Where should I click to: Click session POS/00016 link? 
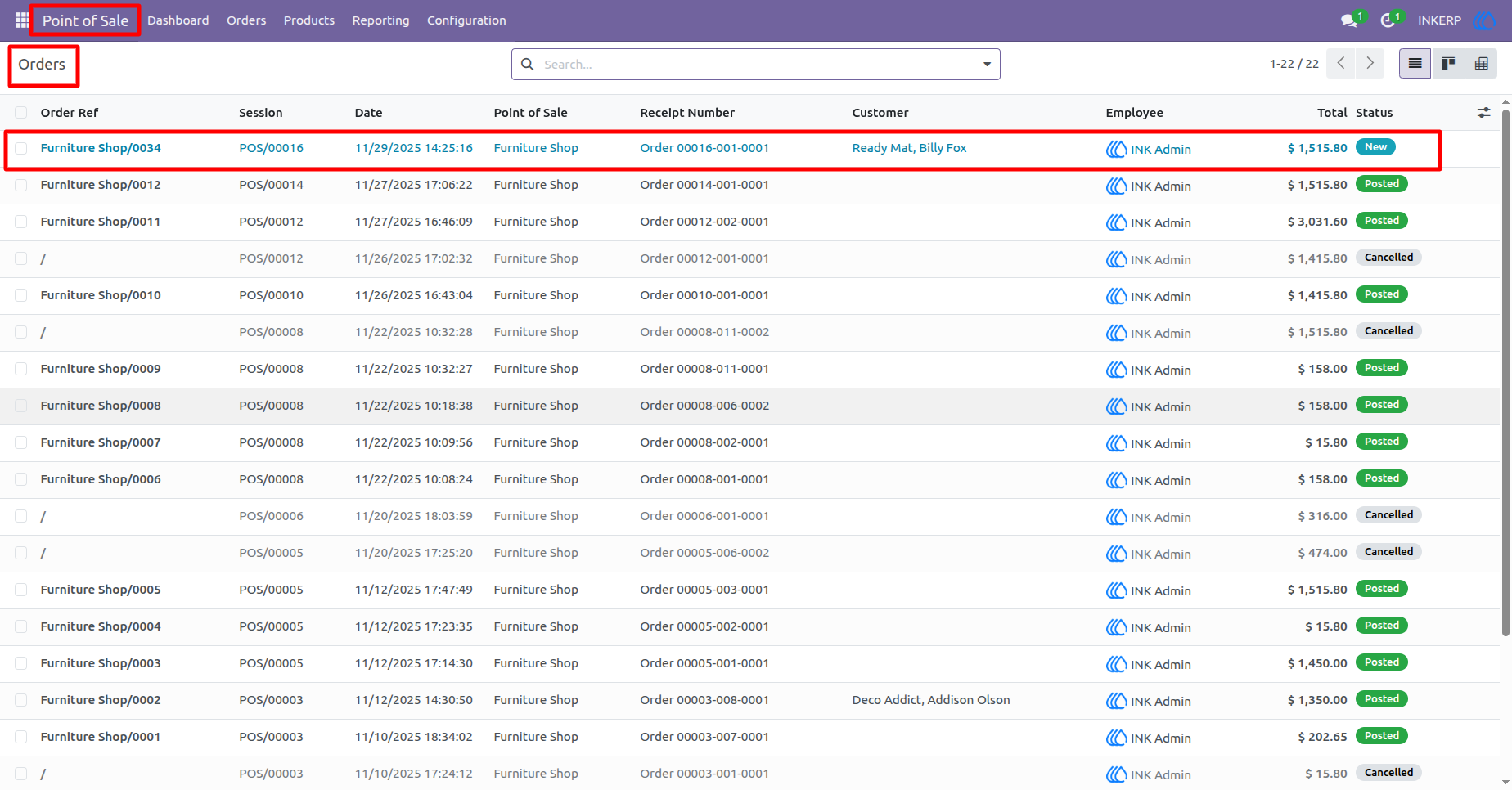pyautogui.click(x=271, y=148)
